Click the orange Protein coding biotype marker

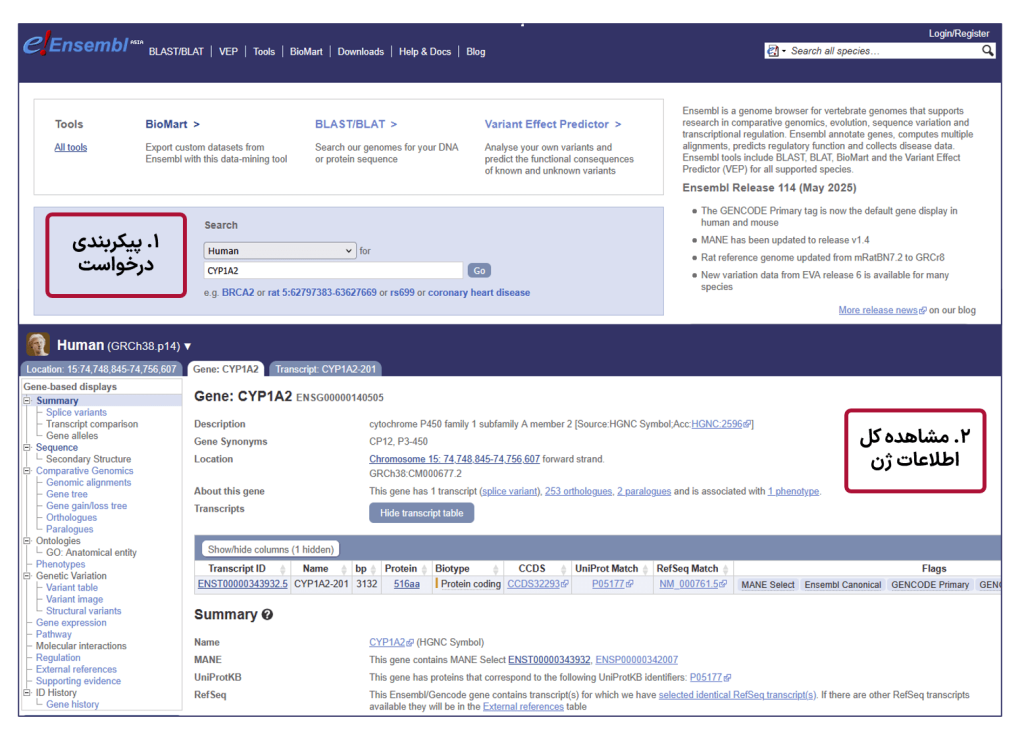[x=436, y=584]
